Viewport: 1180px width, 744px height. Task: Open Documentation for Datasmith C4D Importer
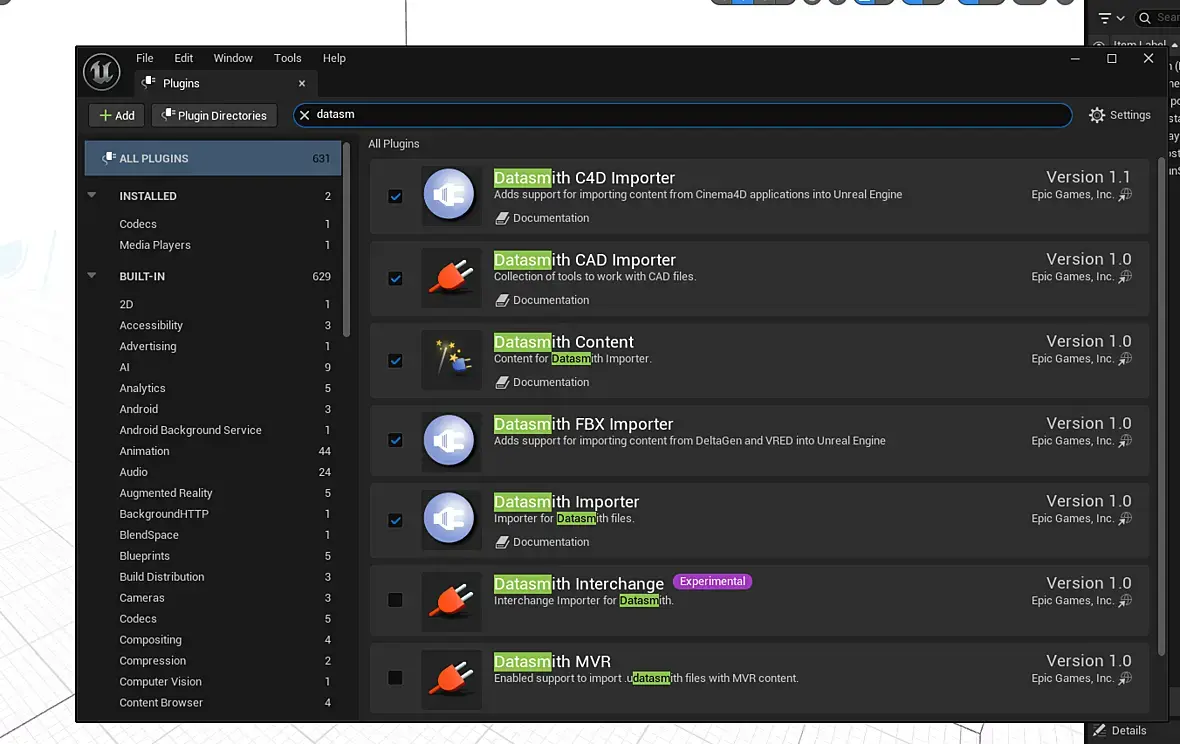tap(542, 218)
